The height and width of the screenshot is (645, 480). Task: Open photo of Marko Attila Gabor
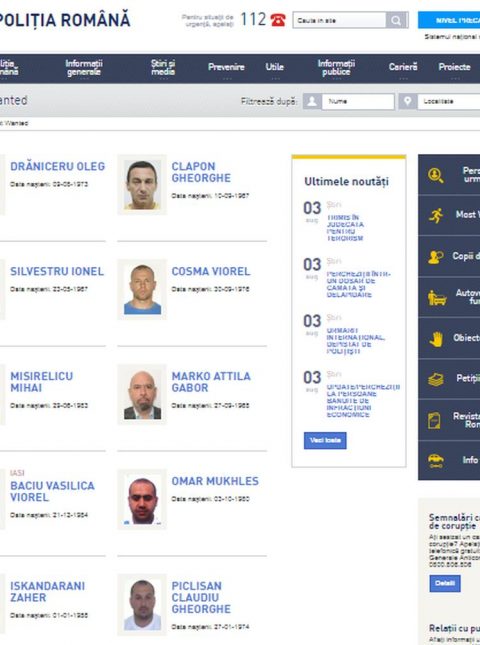click(142, 394)
